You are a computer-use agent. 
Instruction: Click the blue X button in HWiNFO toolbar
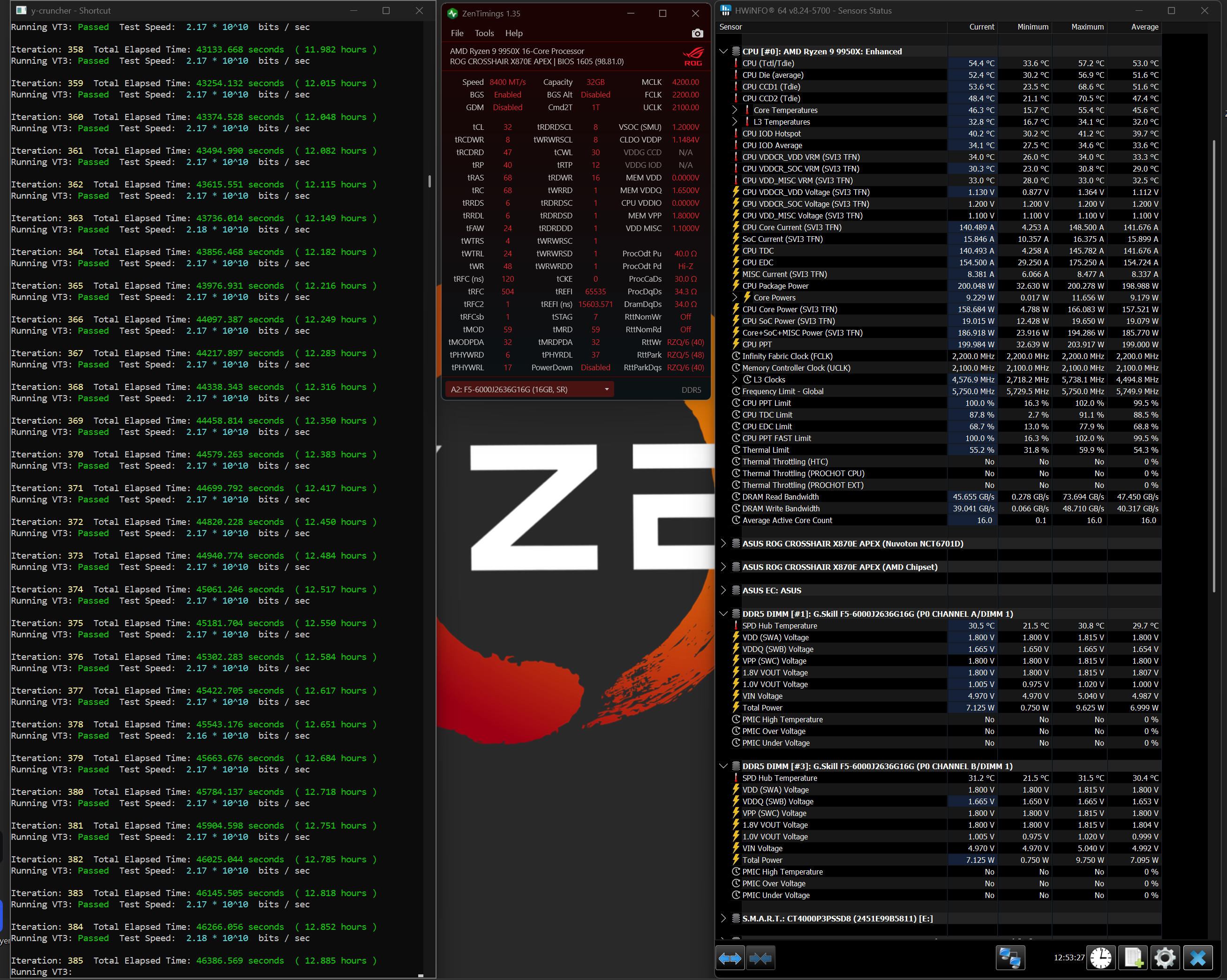point(1197,958)
